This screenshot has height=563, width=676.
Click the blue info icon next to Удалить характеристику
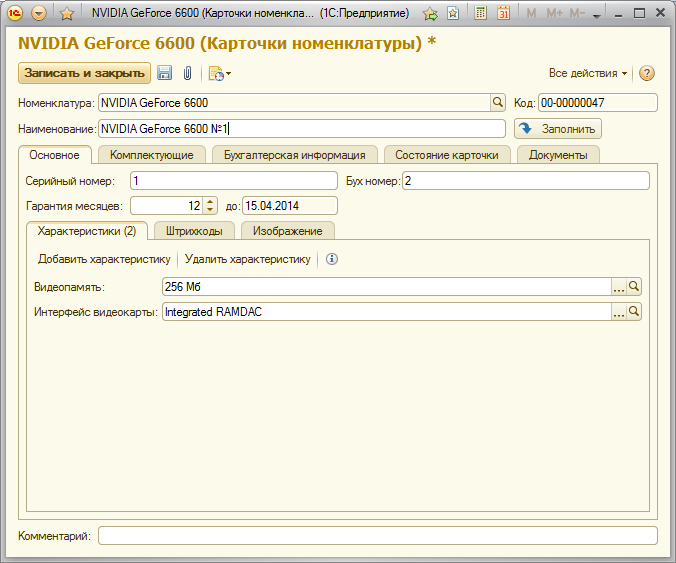click(x=332, y=259)
